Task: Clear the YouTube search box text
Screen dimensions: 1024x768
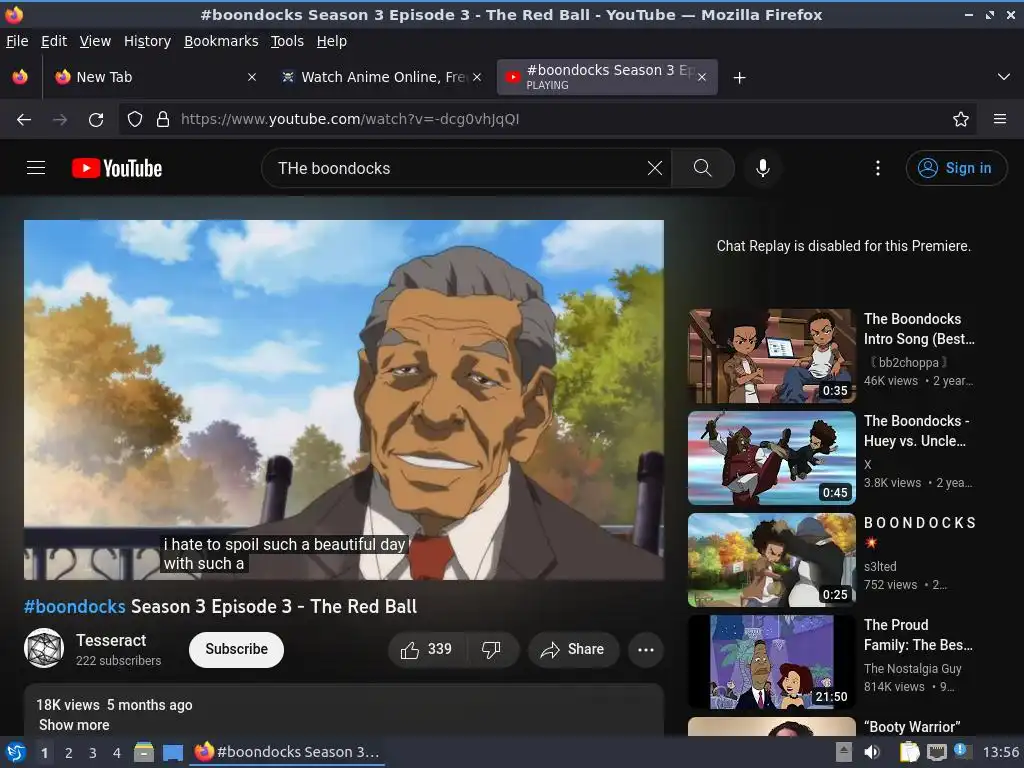Action: pyautogui.click(x=654, y=168)
